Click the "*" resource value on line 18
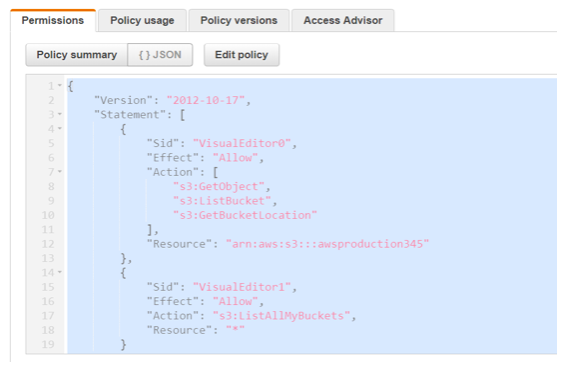The image size is (572, 369). pos(235,330)
